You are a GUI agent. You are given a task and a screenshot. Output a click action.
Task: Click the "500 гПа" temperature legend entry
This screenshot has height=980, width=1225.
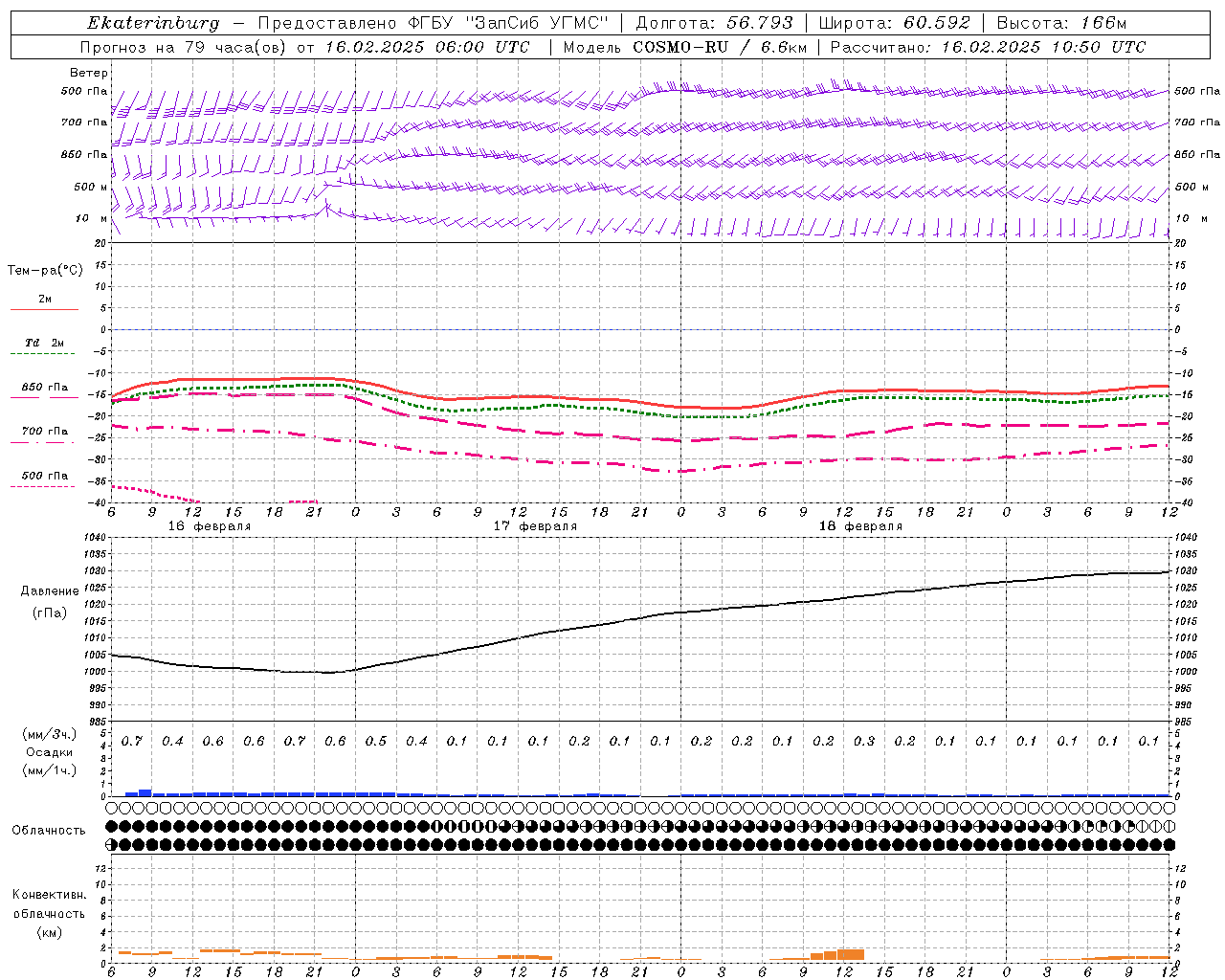pos(45,476)
